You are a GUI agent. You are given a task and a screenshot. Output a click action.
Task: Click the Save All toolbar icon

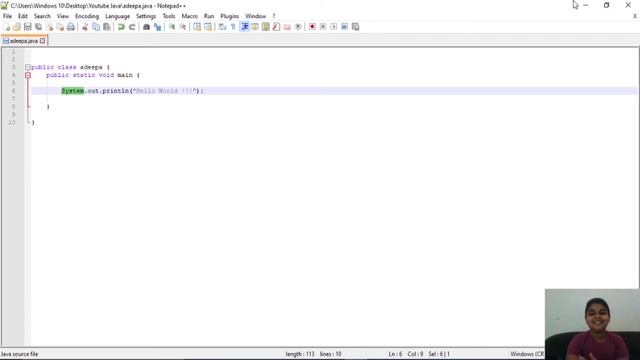tap(38, 27)
